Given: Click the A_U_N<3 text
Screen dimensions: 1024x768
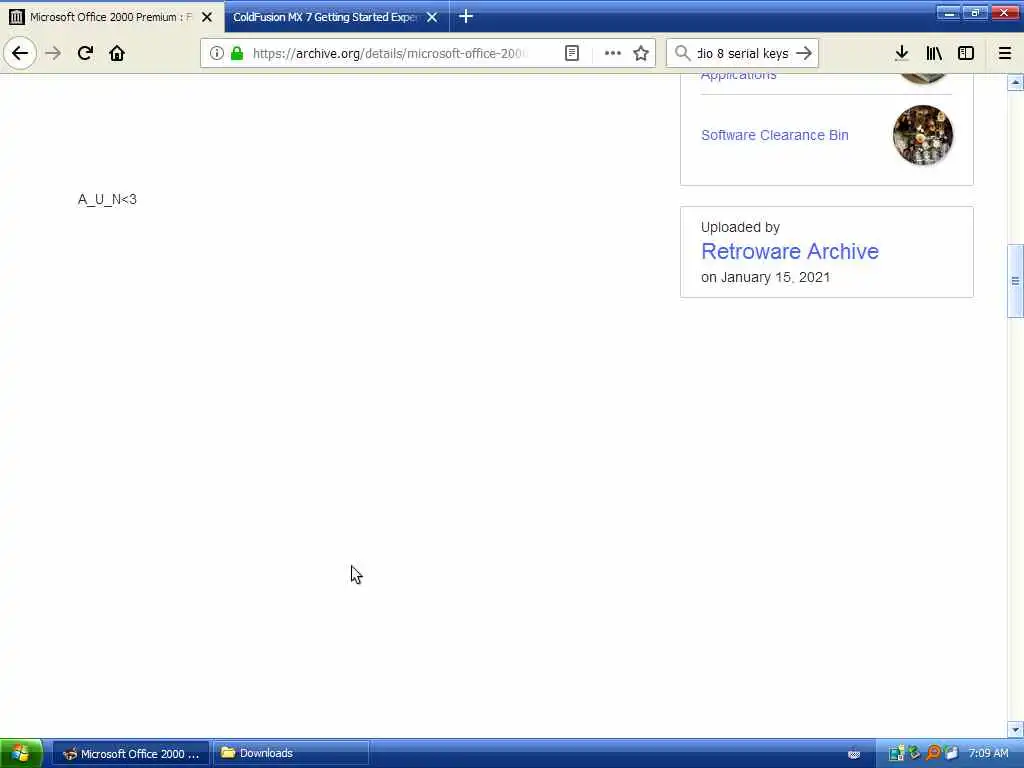Looking at the screenshot, I should point(107,199).
